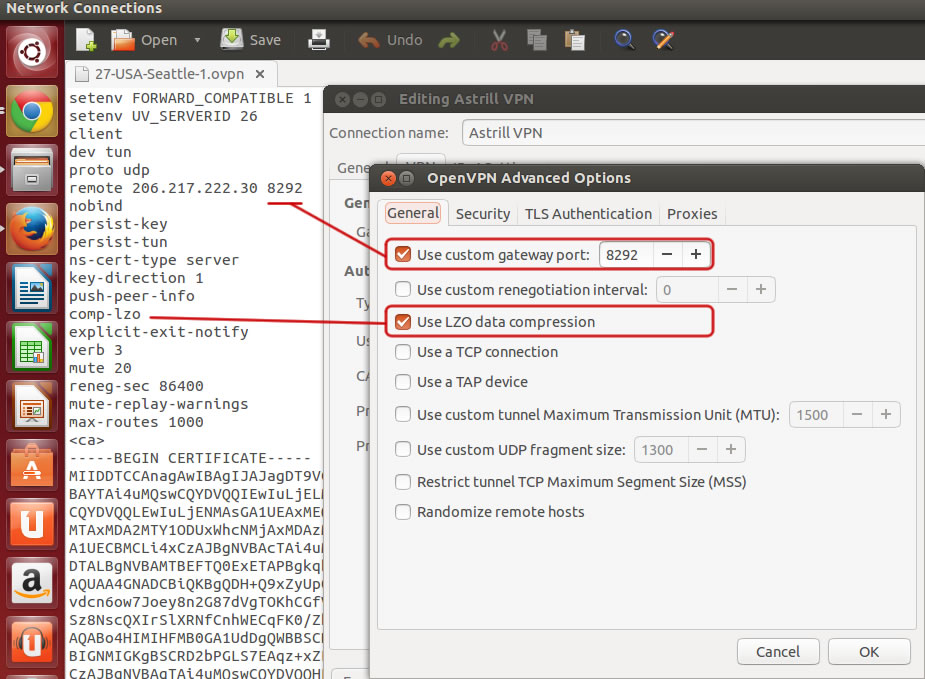The image size is (925, 679).
Task: Save the current file in gedit
Action: pyautogui.click(x=250, y=40)
